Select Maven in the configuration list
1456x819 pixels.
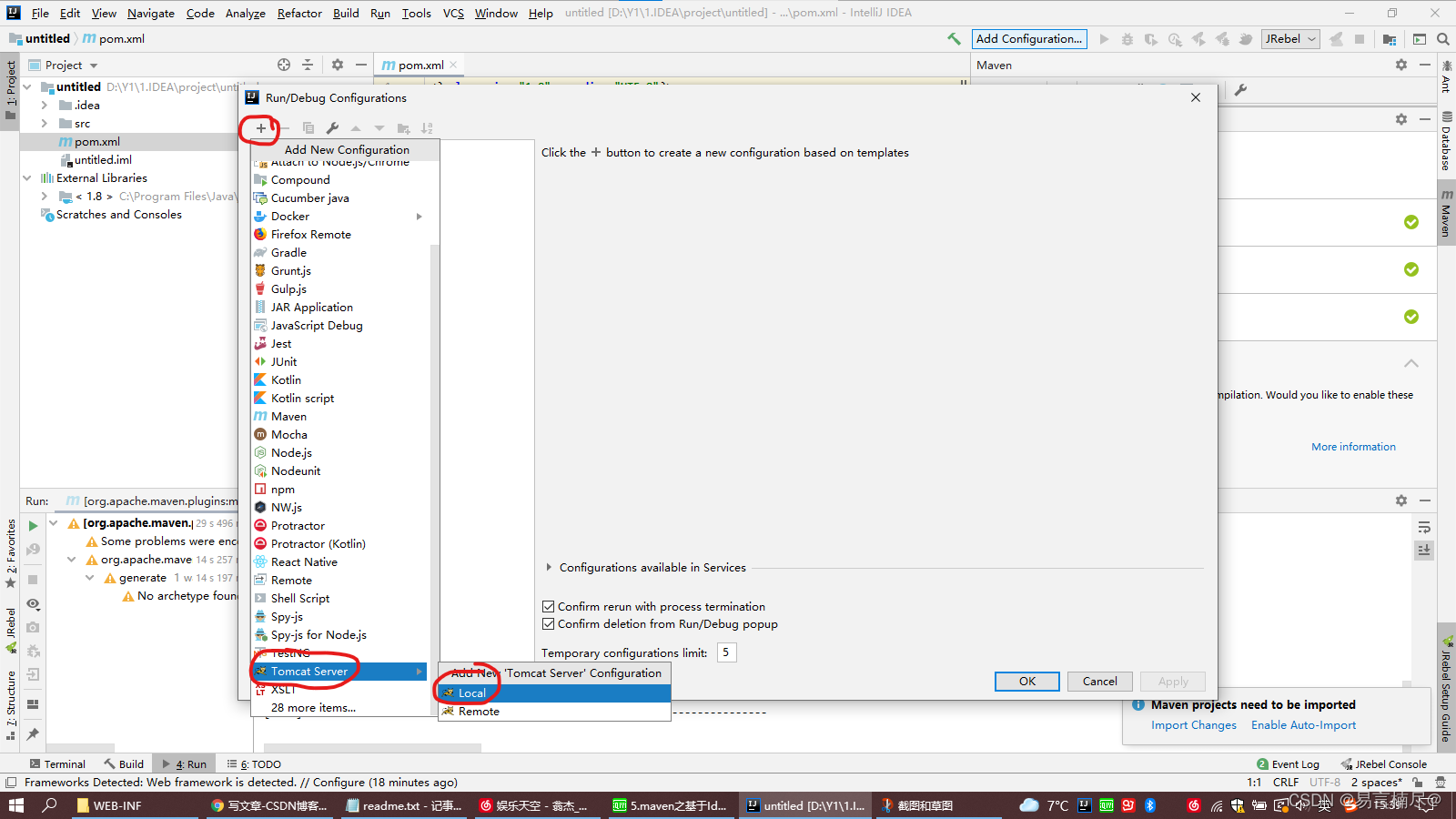click(339, 417)
